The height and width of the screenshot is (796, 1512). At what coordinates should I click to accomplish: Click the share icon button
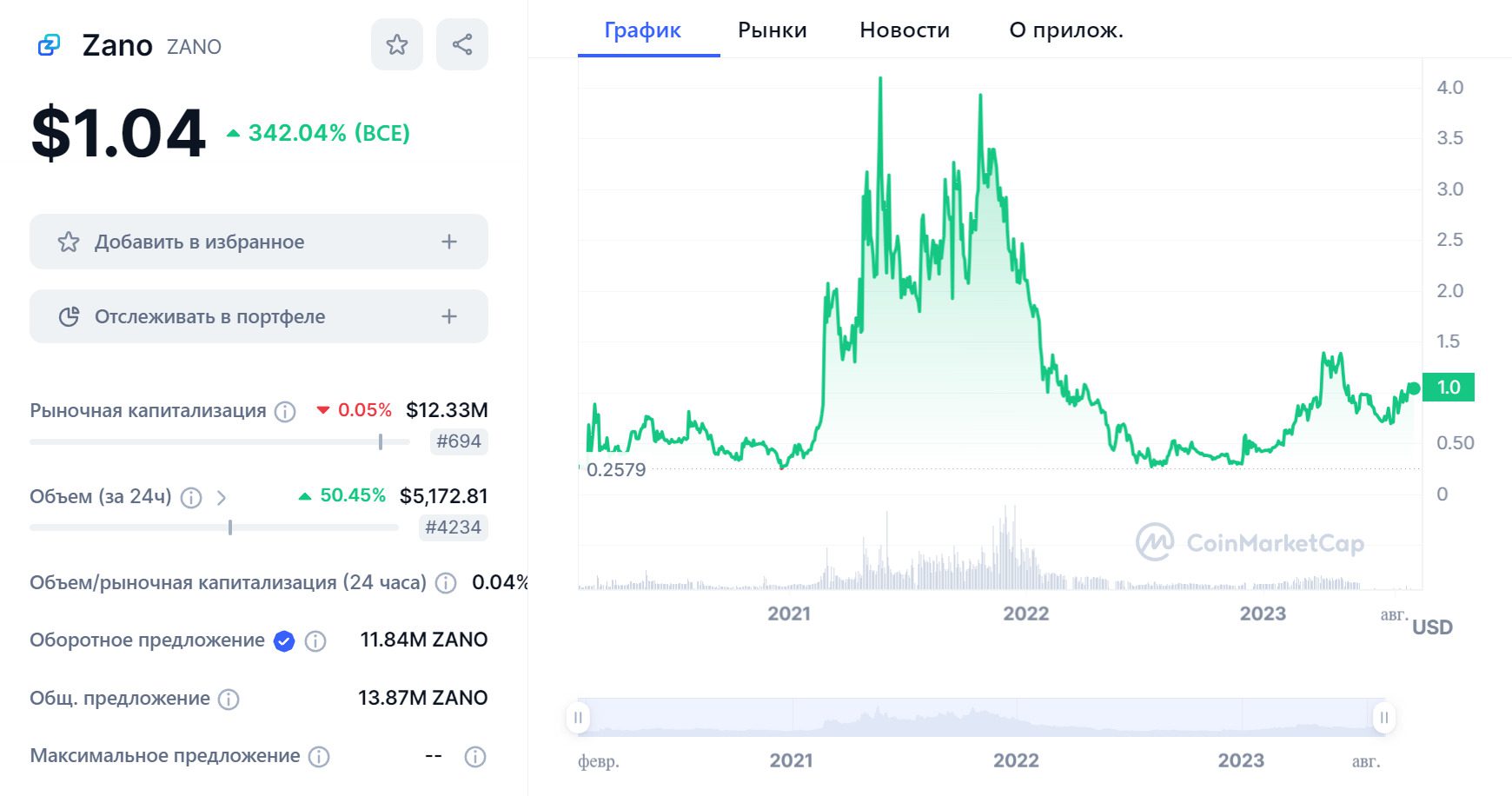[x=462, y=44]
